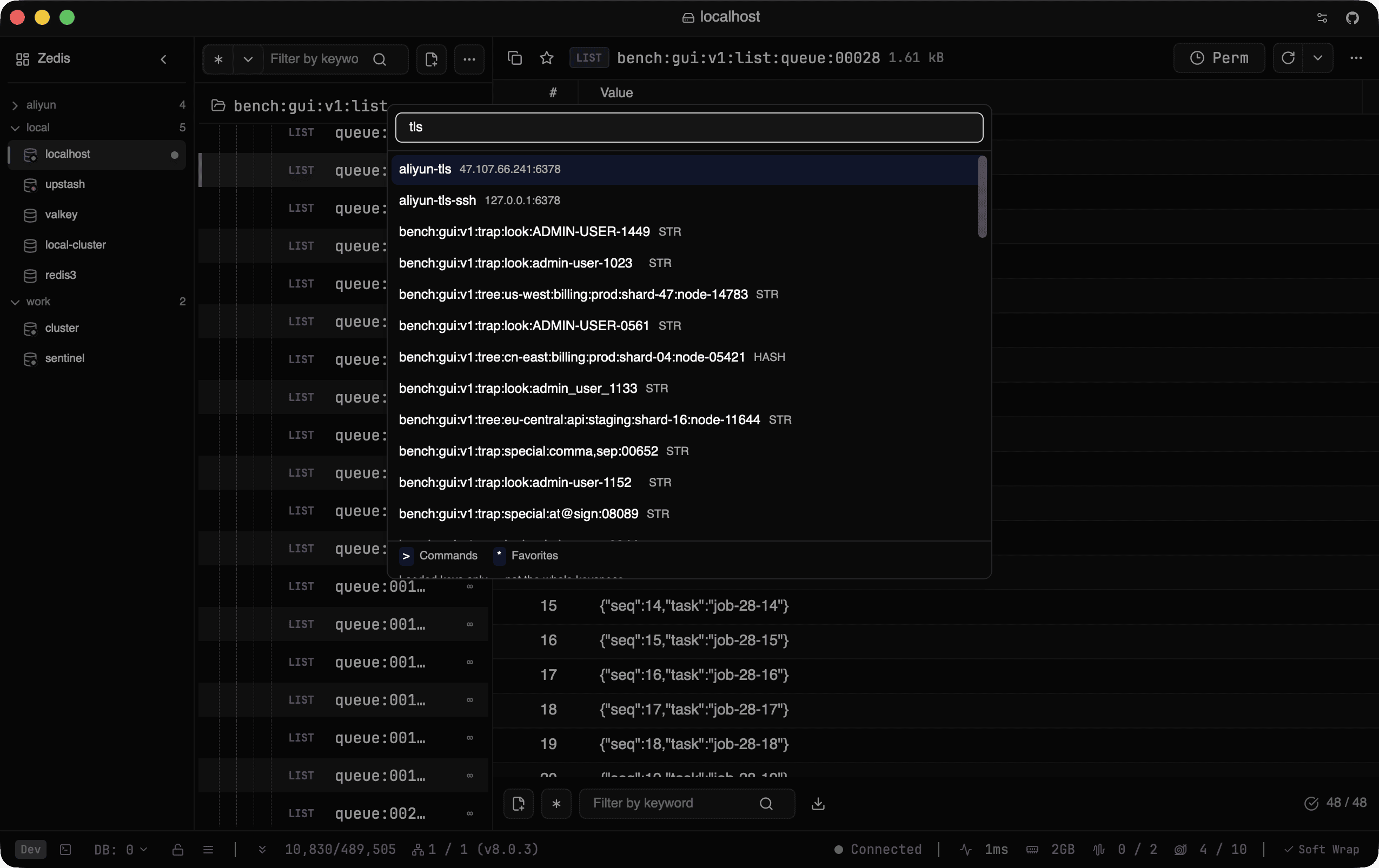
Task: Refresh the key value
Action: pos(1288,58)
